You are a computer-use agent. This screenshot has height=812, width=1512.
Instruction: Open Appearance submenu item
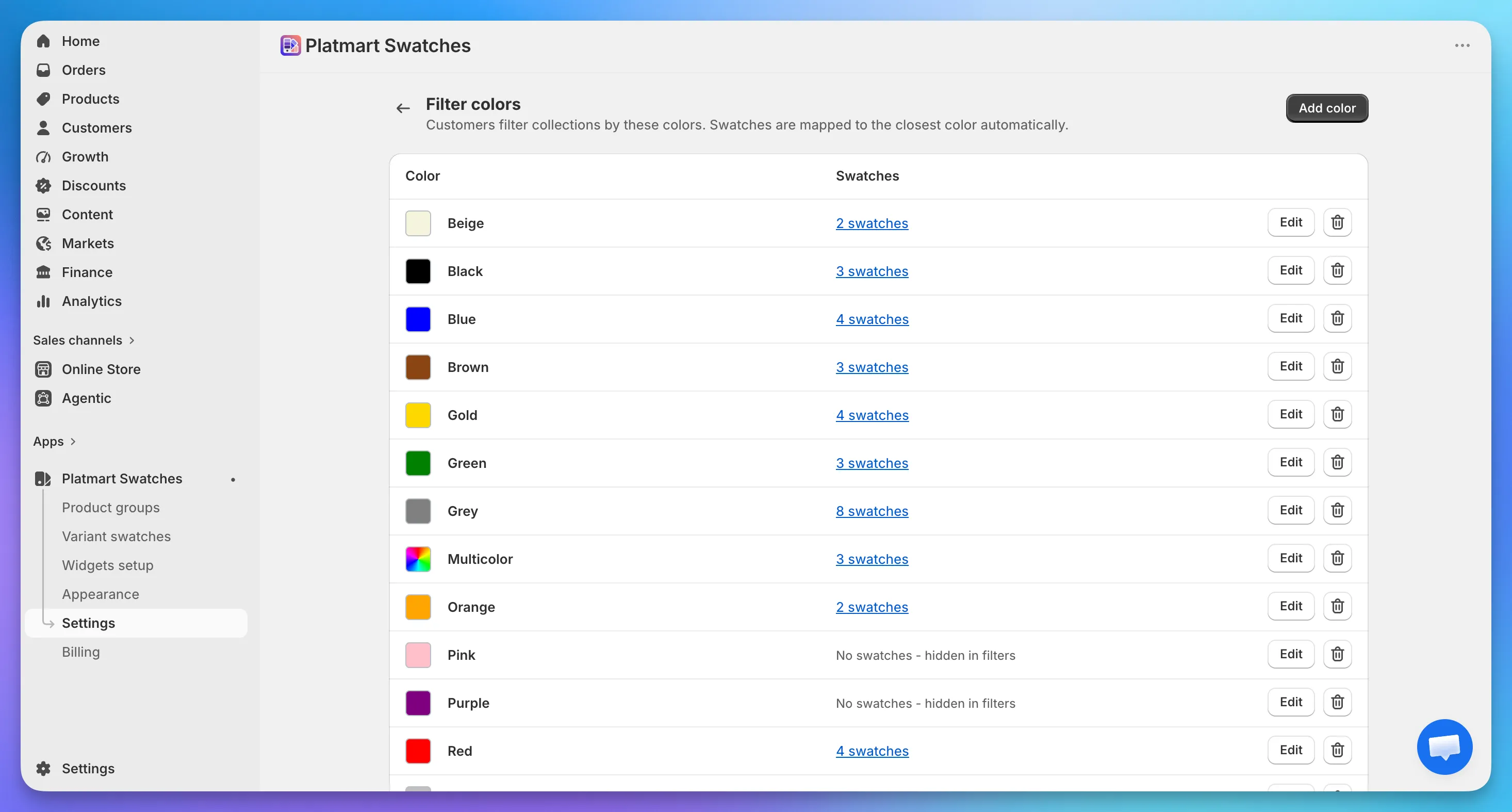pos(101,594)
